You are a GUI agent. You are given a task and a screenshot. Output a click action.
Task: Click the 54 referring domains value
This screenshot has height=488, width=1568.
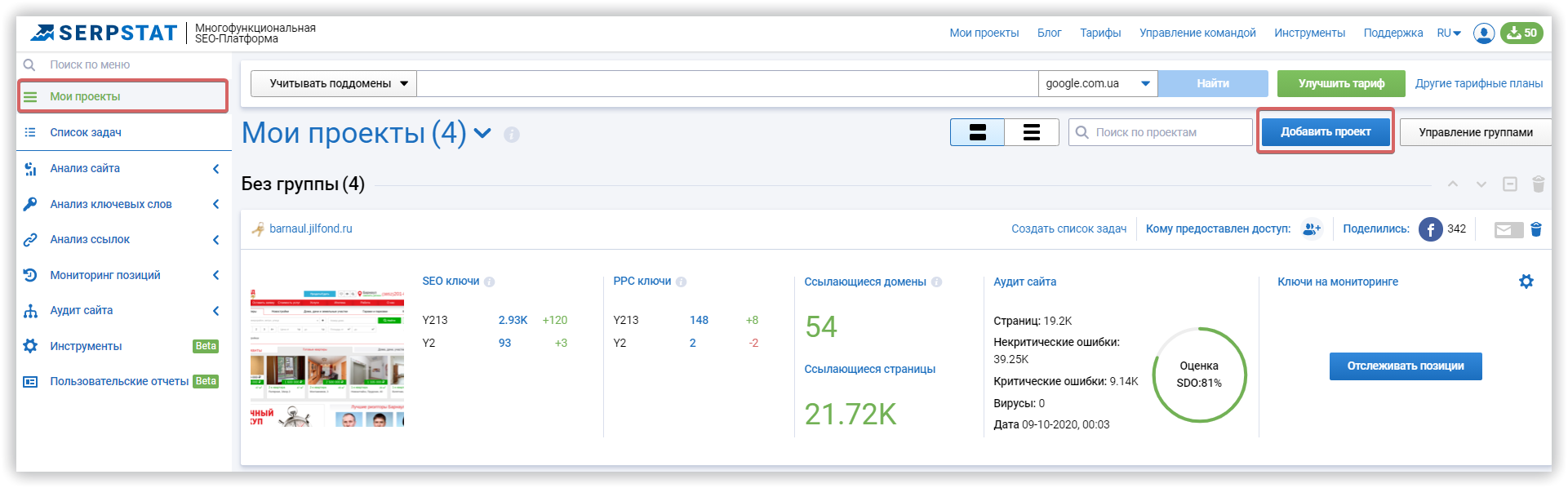(x=821, y=327)
